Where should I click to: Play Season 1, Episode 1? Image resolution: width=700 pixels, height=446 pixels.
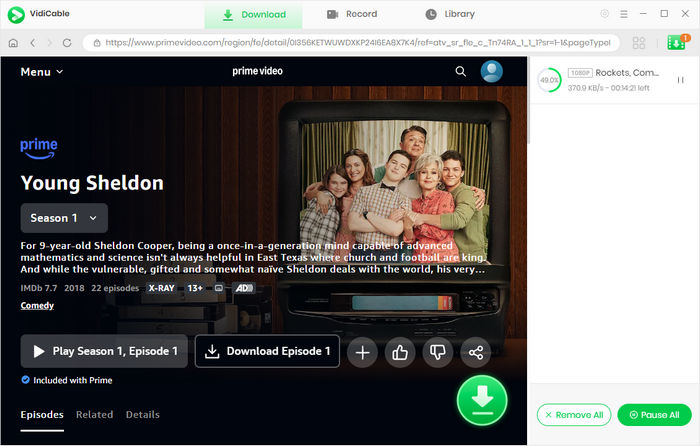point(104,351)
